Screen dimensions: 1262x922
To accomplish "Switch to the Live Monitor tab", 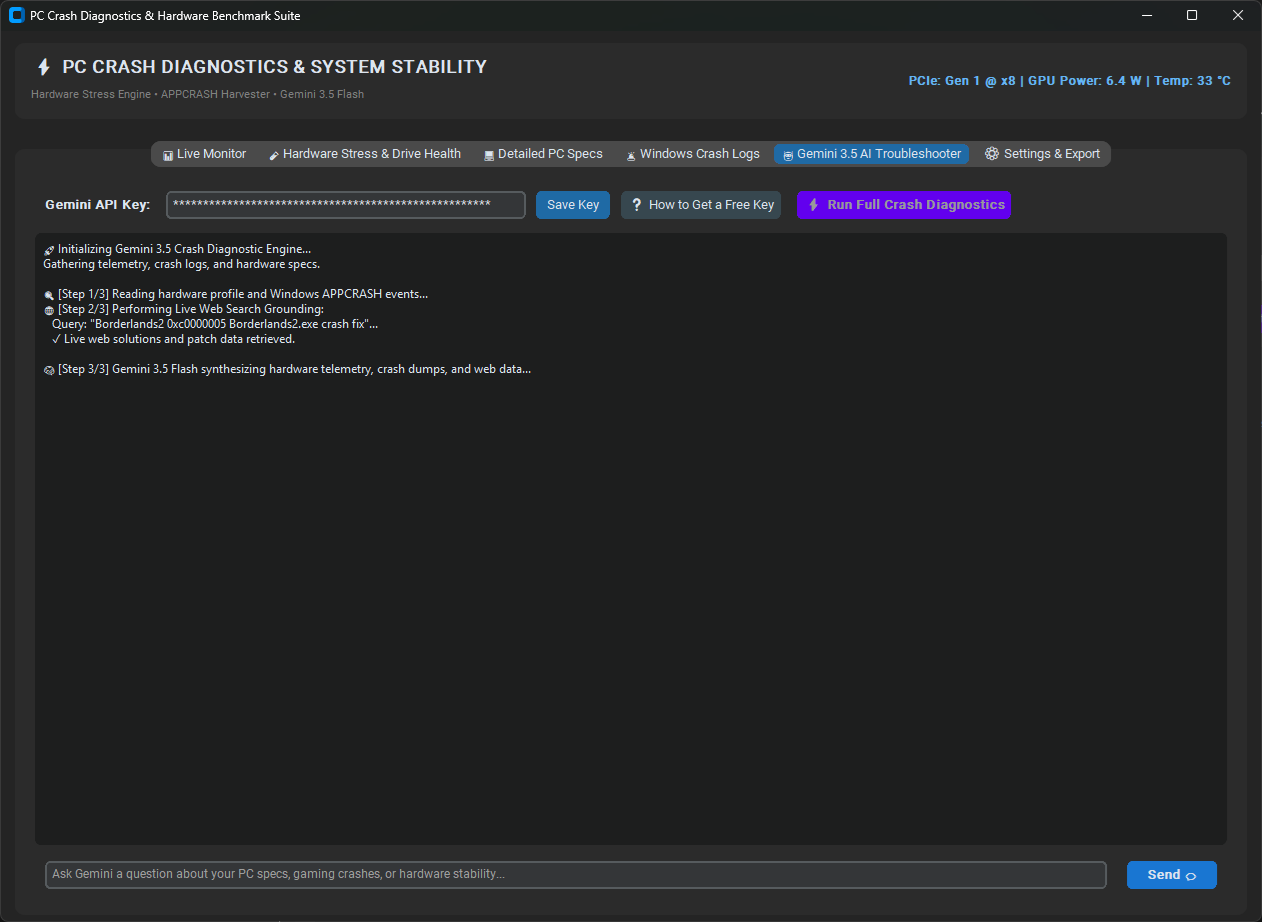I will pyautogui.click(x=204, y=154).
